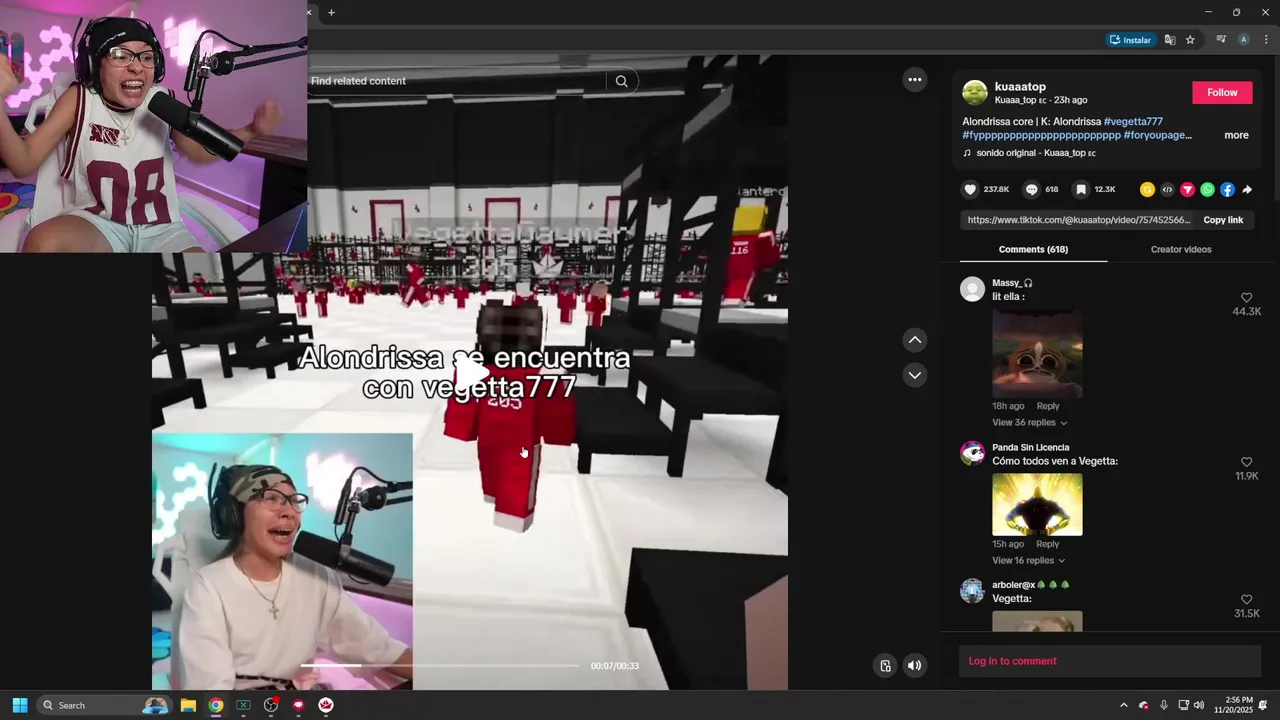Open the #vegetta777 hashtag
The image size is (1280, 720).
point(1133,122)
